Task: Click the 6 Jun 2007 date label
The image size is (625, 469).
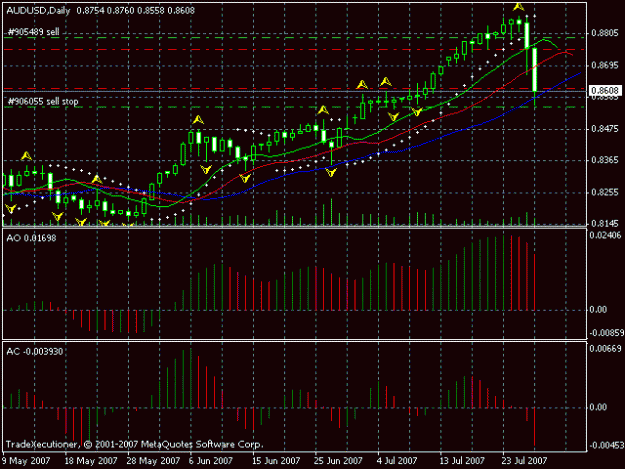Action: pos(210,461)
